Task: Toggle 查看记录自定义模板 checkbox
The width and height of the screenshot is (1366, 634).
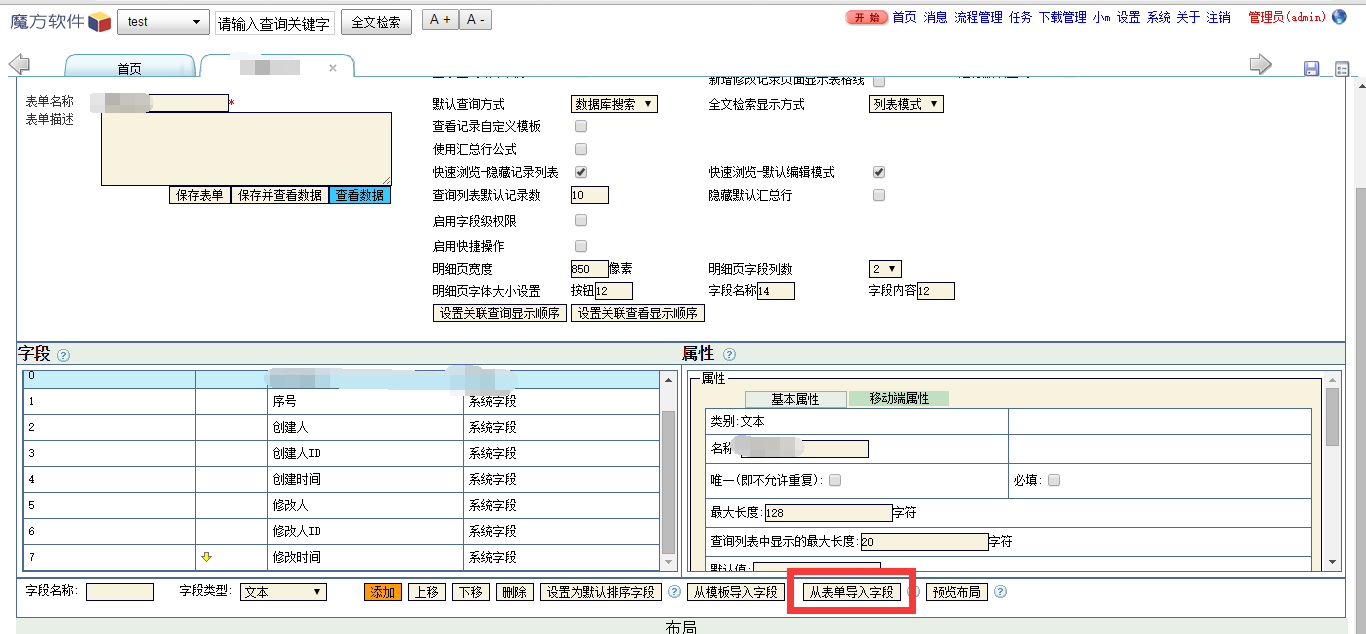Action: [x=581, y=127]
